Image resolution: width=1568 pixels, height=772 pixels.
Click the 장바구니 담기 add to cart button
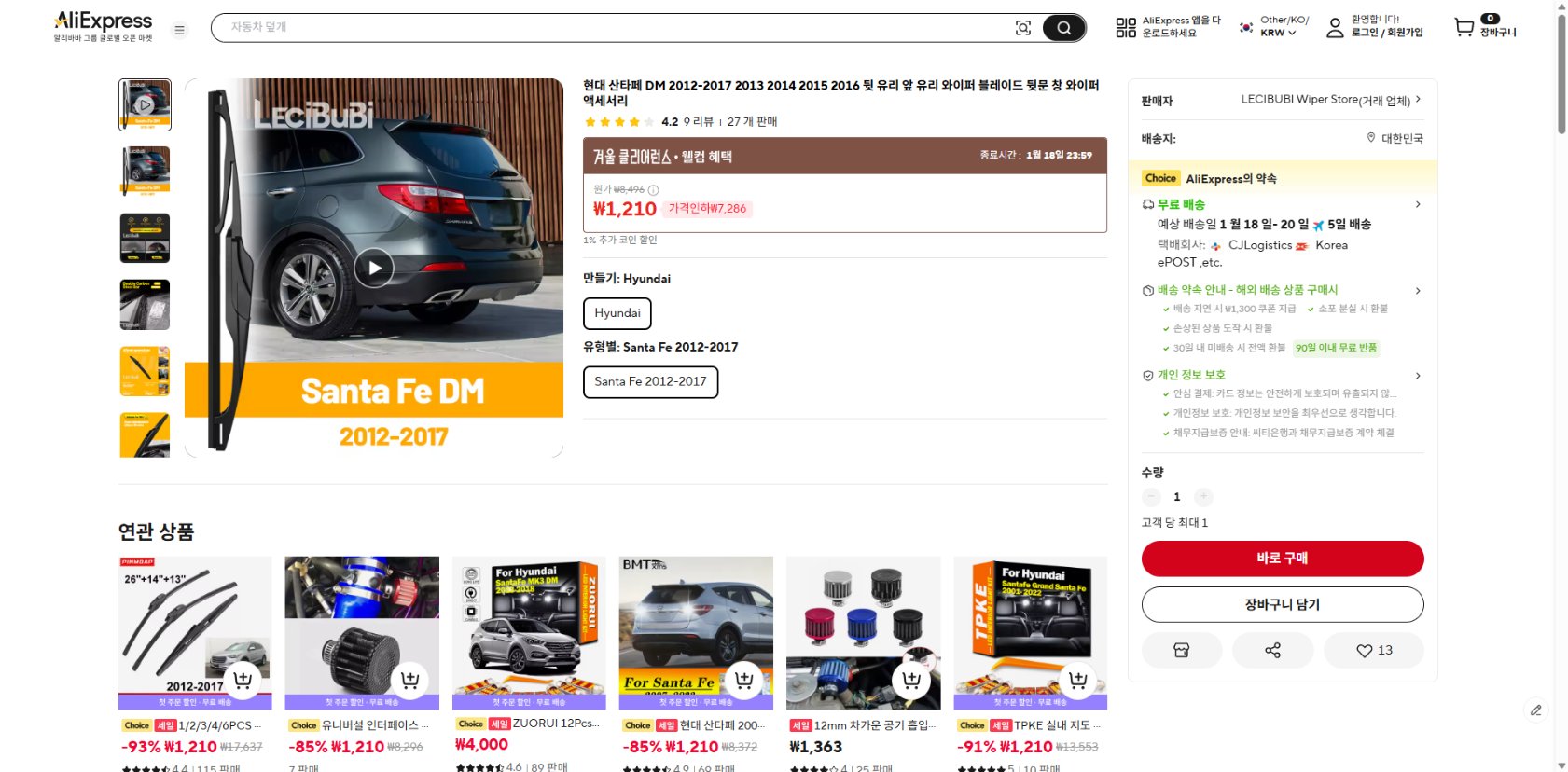click(1283, 604)
